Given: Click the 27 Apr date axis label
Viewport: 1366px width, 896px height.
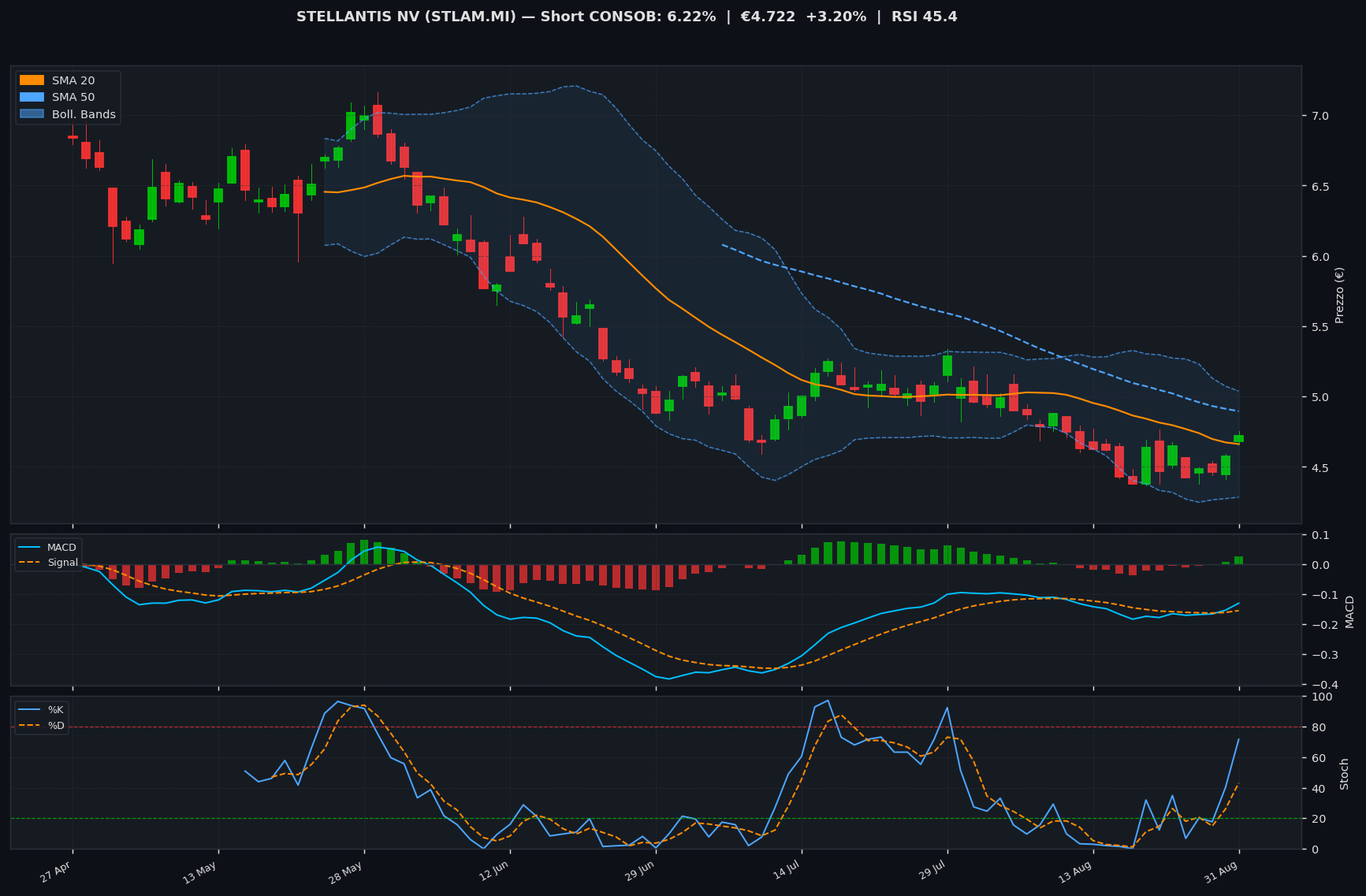Looking at the screenshot, I should click(57, 873).
